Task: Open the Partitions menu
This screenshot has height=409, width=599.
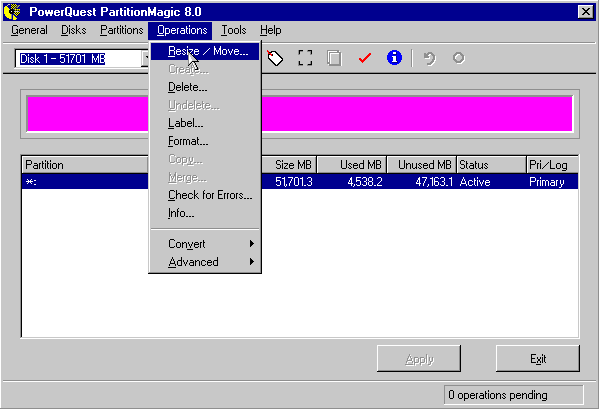Action: click(121, 30)
